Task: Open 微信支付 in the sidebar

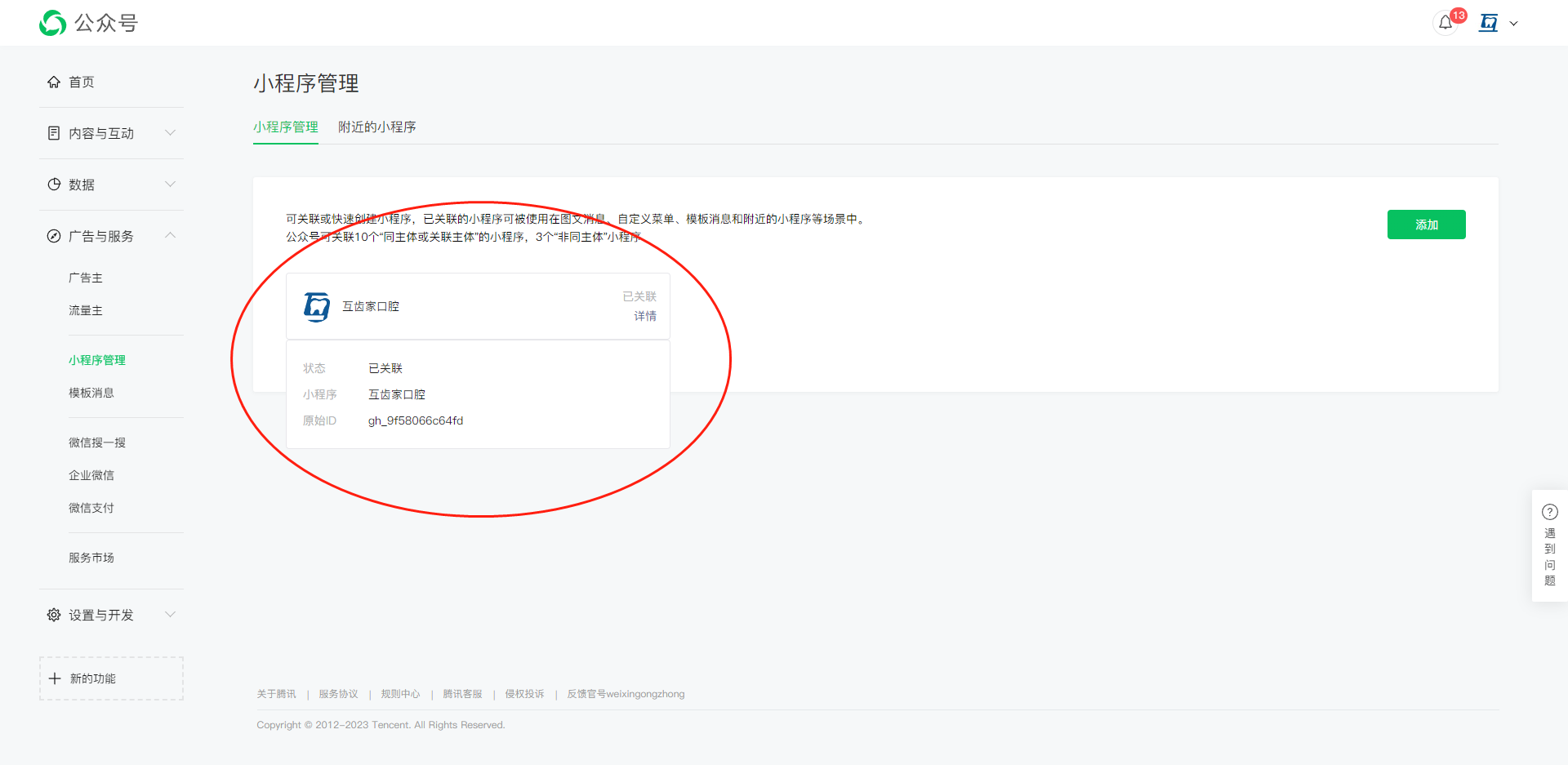Action: [91, 508]
